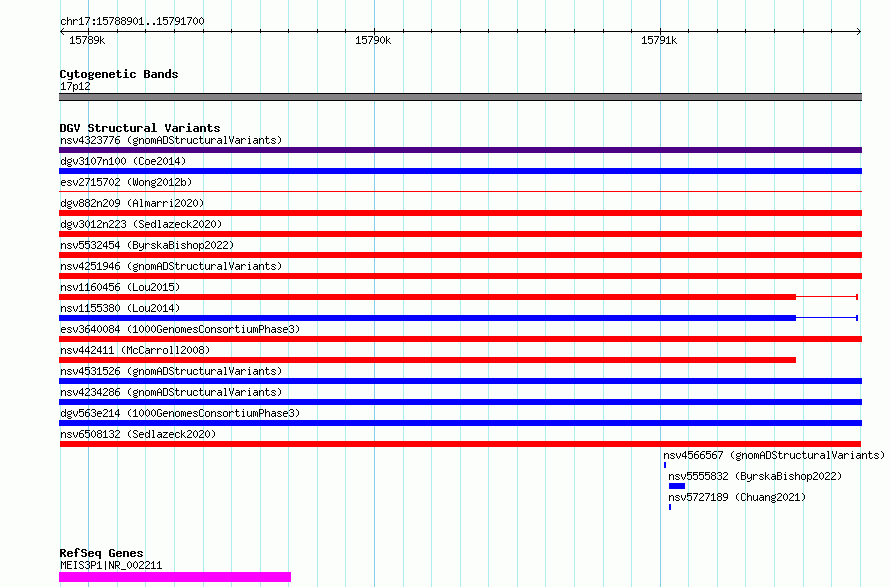Viewport: 890px width, 587px height.
Task: Click the nsv4566567 gnomAD variant label
Action: [x=774, y=455]
